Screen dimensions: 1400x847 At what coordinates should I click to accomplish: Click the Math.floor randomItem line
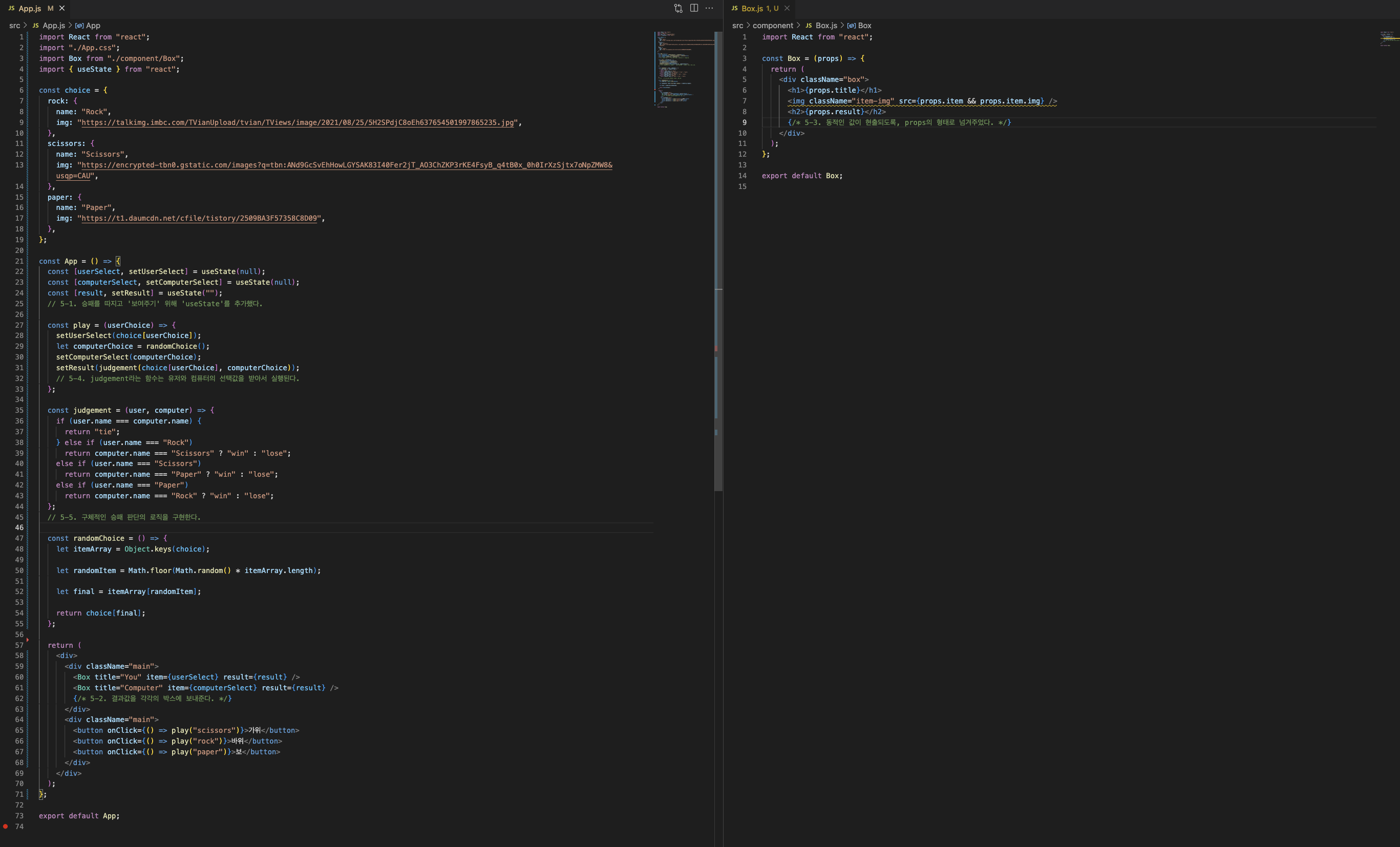tap(188, 571)
